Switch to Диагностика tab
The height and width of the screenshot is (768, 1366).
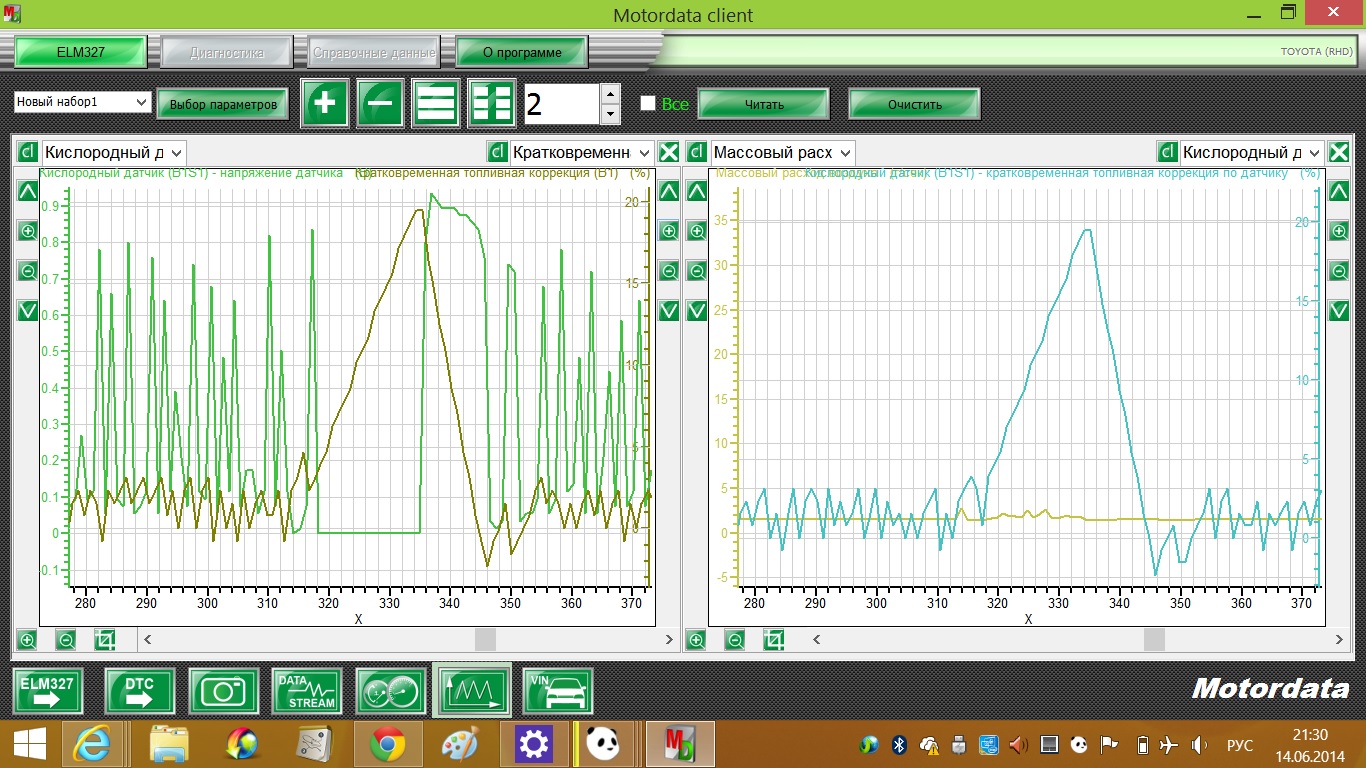click(x=227, y=52)
